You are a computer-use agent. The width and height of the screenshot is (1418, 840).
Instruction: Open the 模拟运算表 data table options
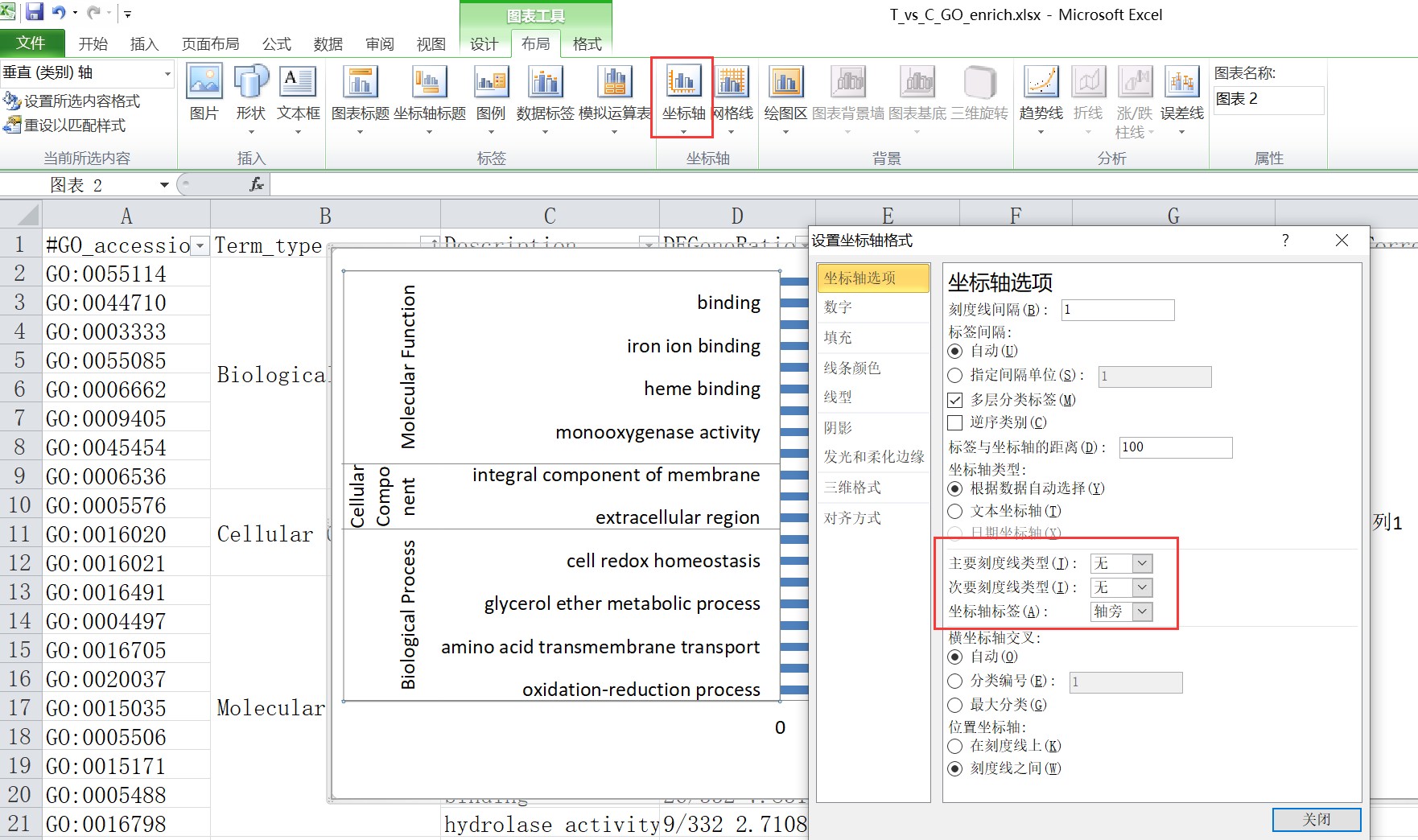pos(615,98)
